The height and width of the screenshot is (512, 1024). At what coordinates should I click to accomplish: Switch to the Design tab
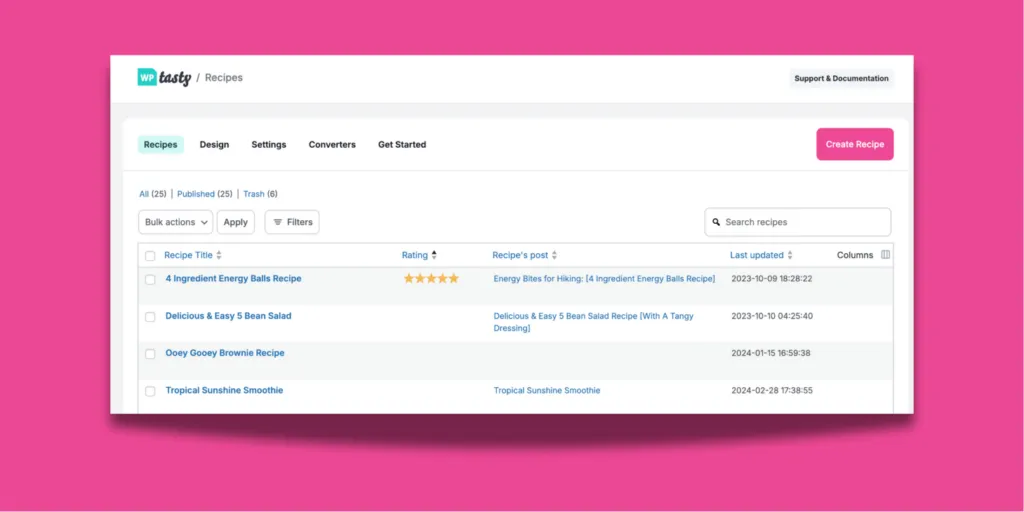coord(214,145)
